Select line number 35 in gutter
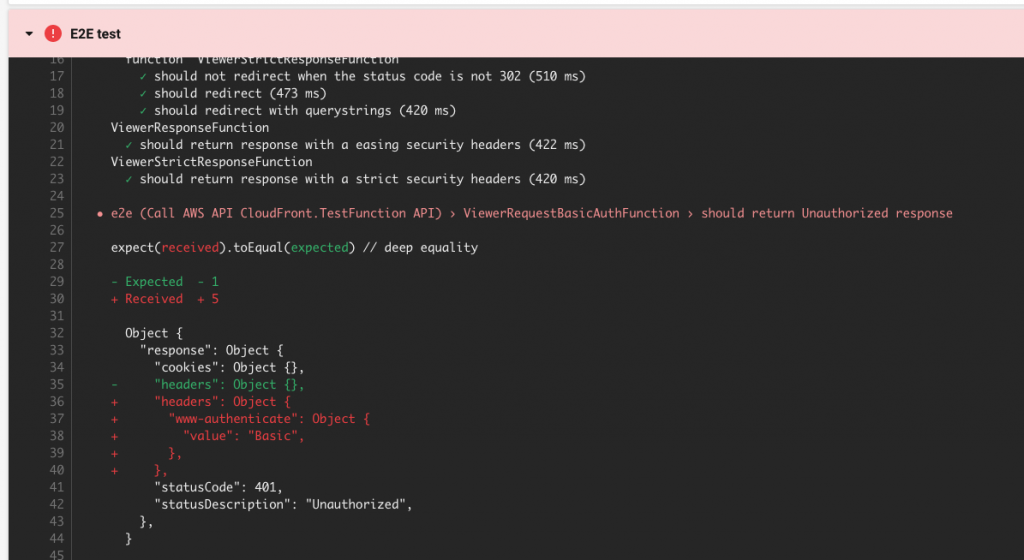 click(x=57, y=384)
